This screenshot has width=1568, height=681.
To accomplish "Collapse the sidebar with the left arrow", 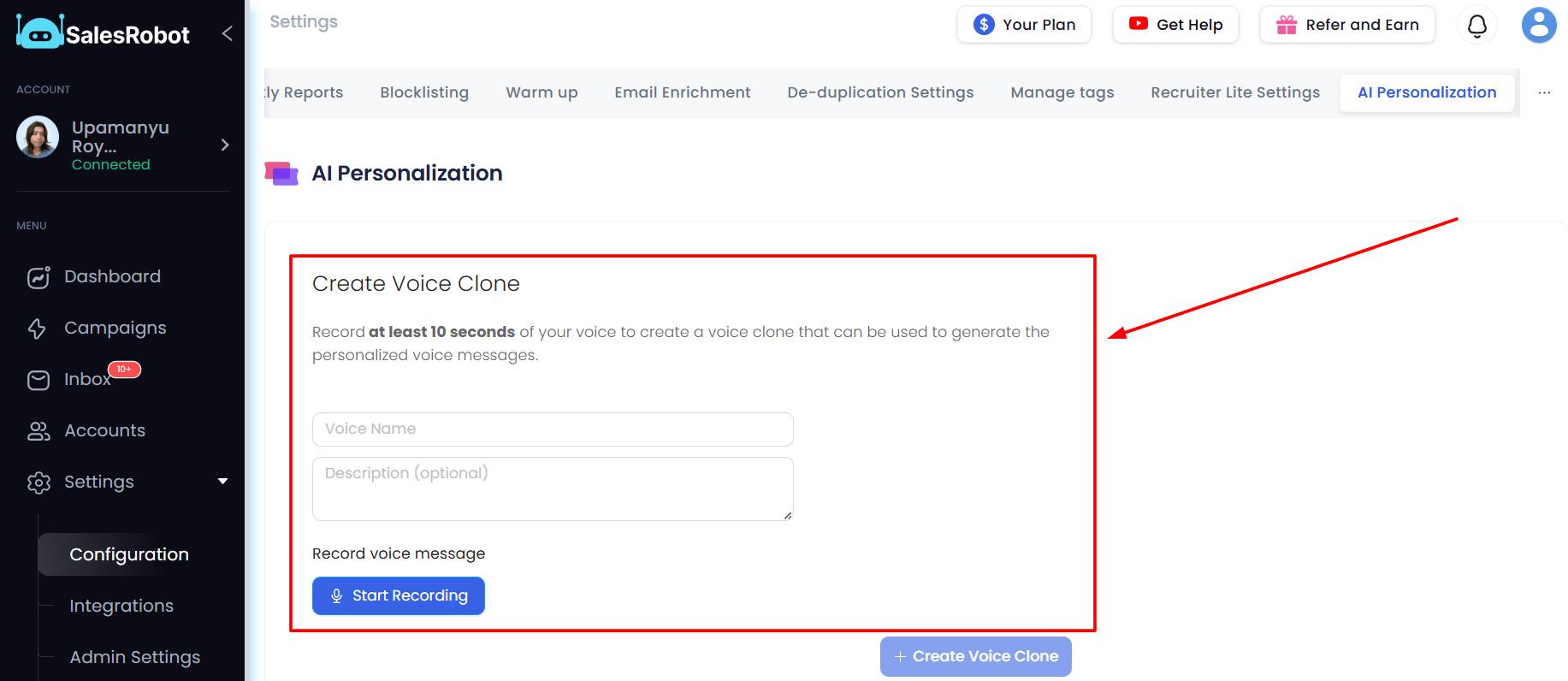I will pos(226,33).
